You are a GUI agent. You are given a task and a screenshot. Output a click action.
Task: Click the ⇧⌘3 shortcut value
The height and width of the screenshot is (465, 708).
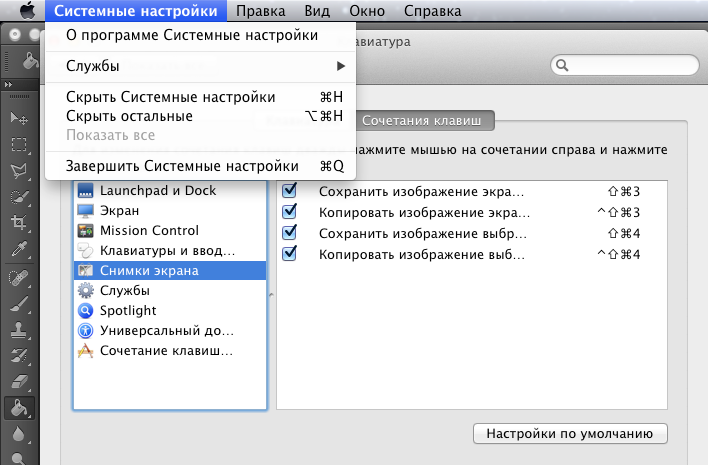pos(624,191)
